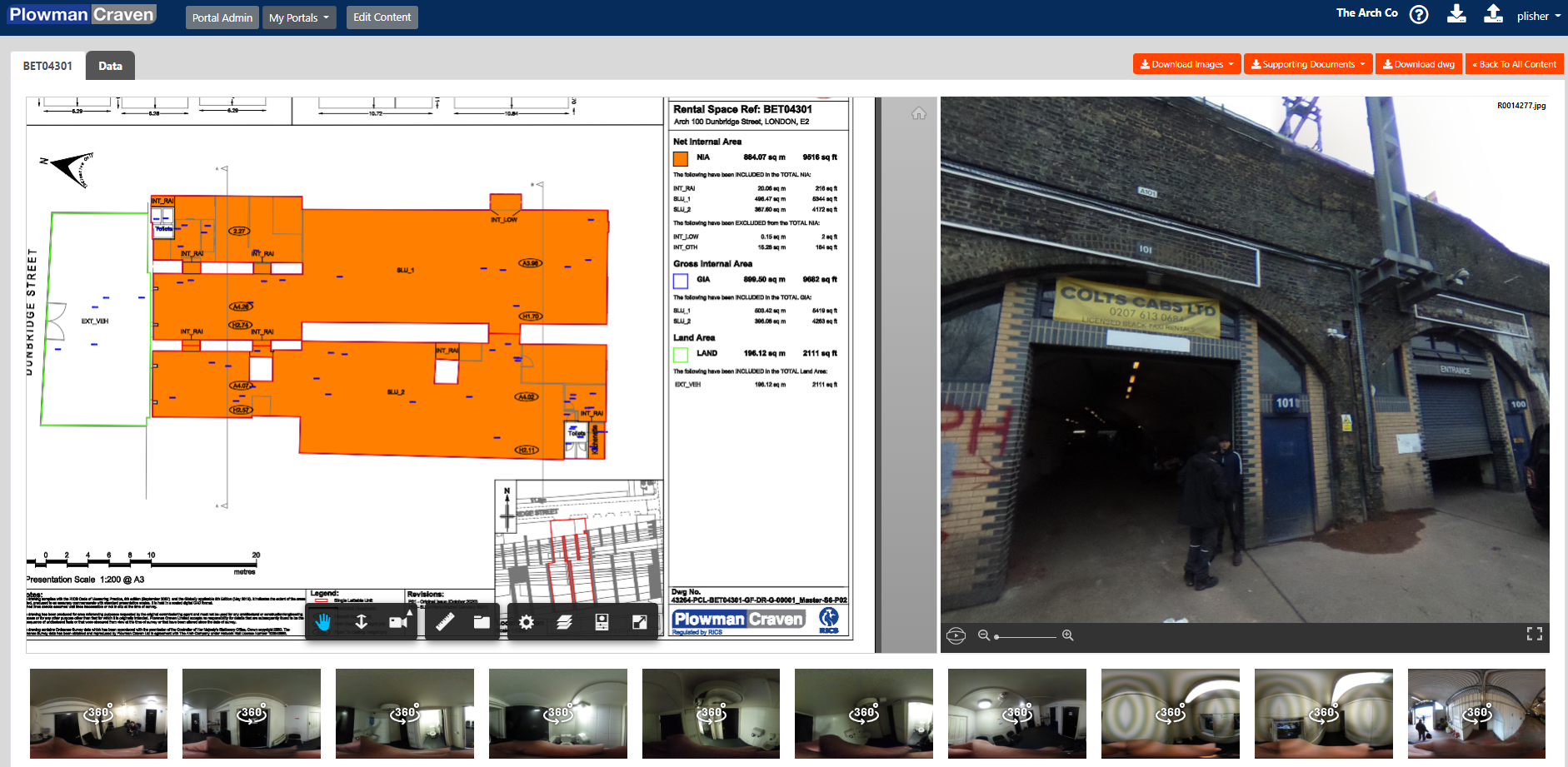
Task: Start panorama auto-rotate playback
Action: click(956, 635)
